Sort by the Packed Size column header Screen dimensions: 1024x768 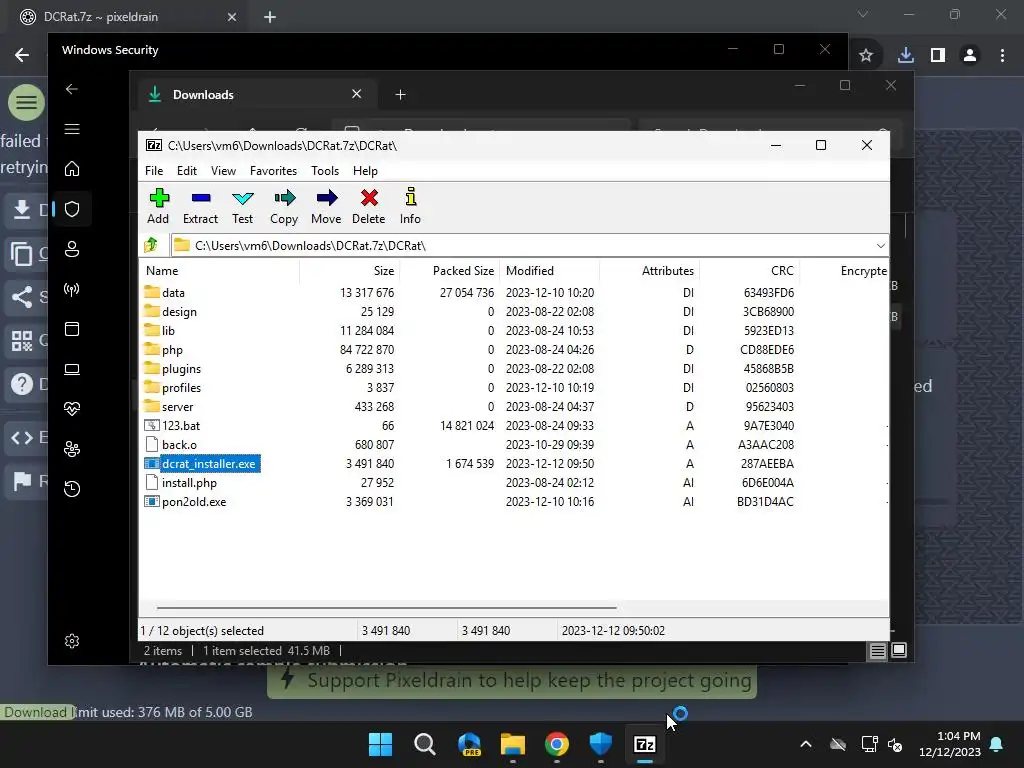450,270
